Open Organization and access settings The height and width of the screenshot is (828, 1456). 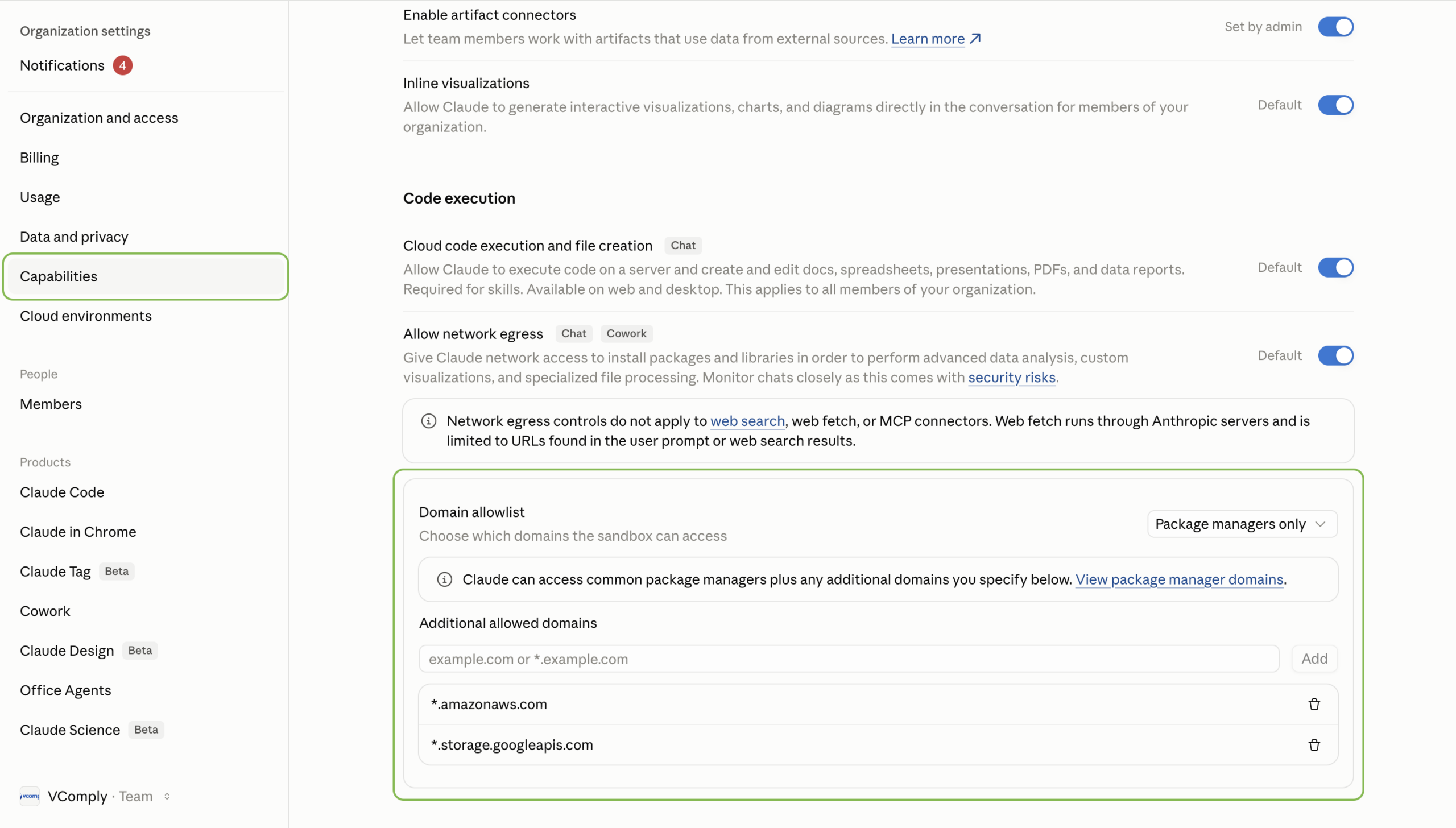click(x=146, y=118)
